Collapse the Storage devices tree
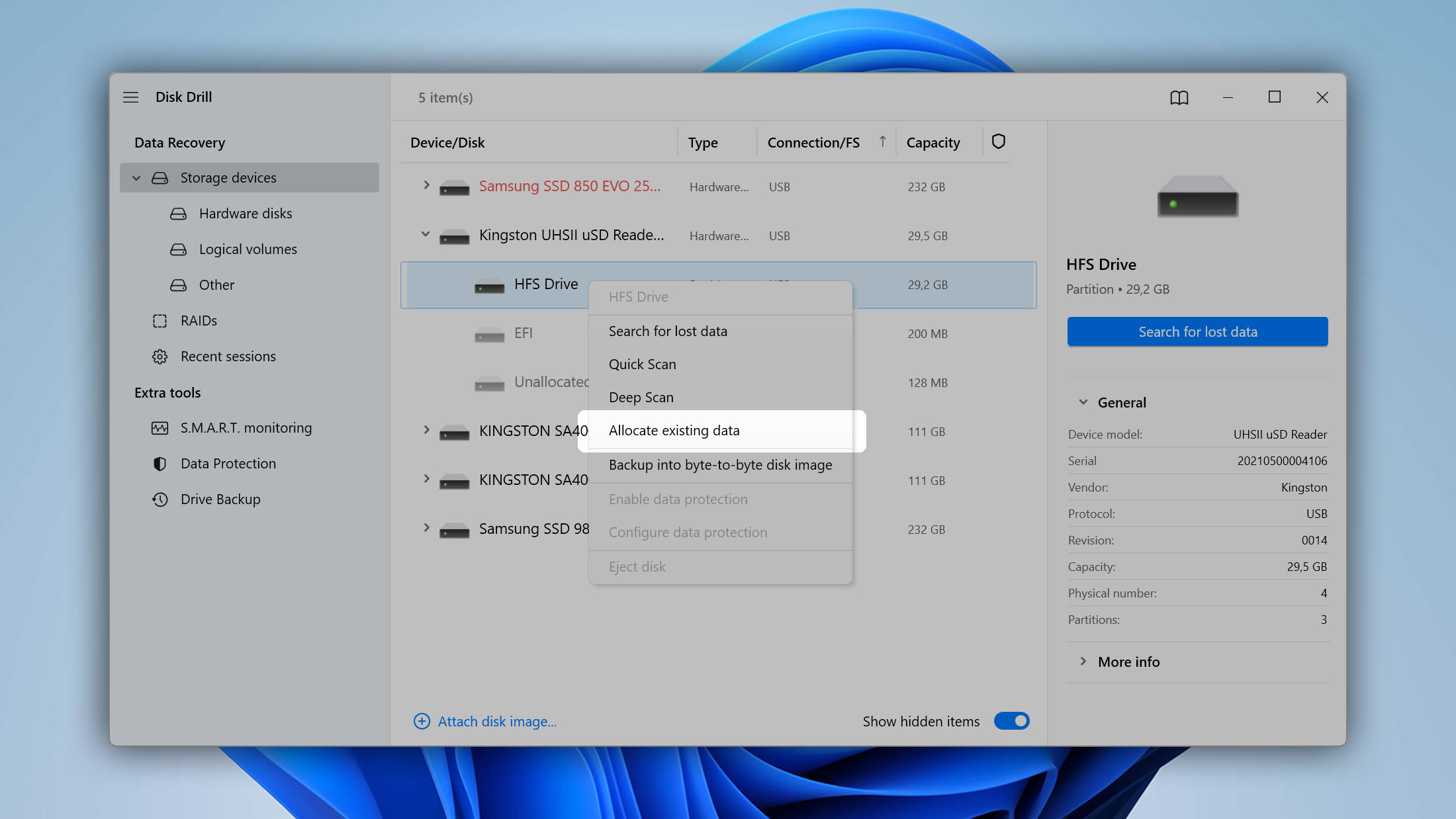Screen dimensions: 1456x819 [136, 178]
